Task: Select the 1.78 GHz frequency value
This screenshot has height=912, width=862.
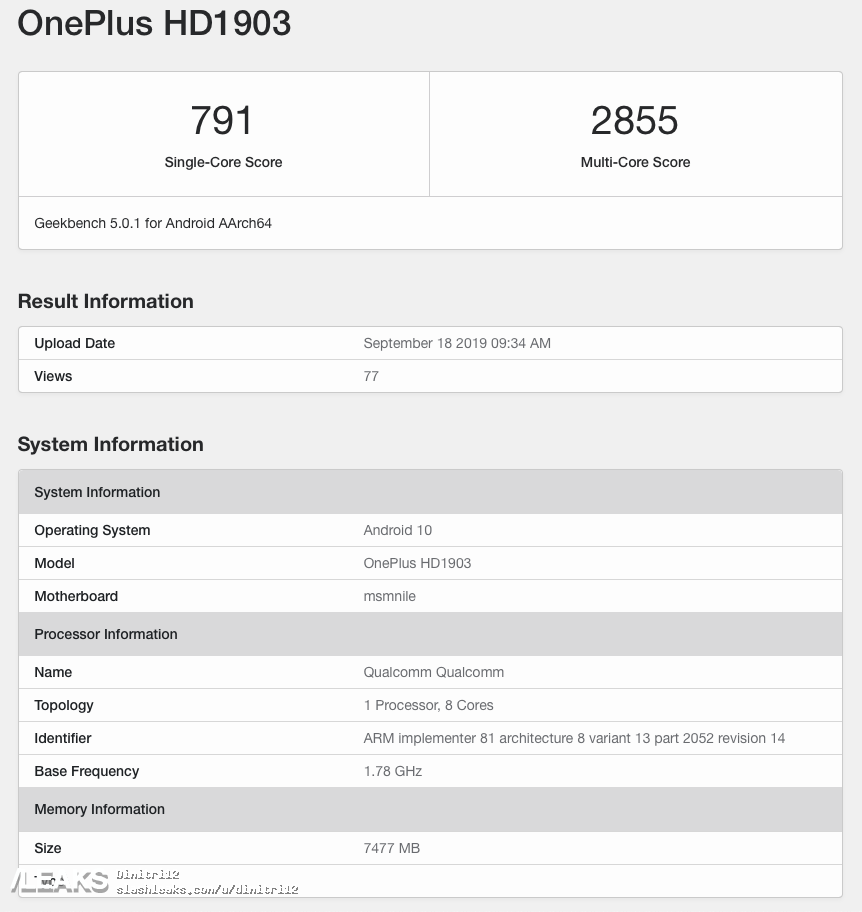Action: click(x=393, y=771)
